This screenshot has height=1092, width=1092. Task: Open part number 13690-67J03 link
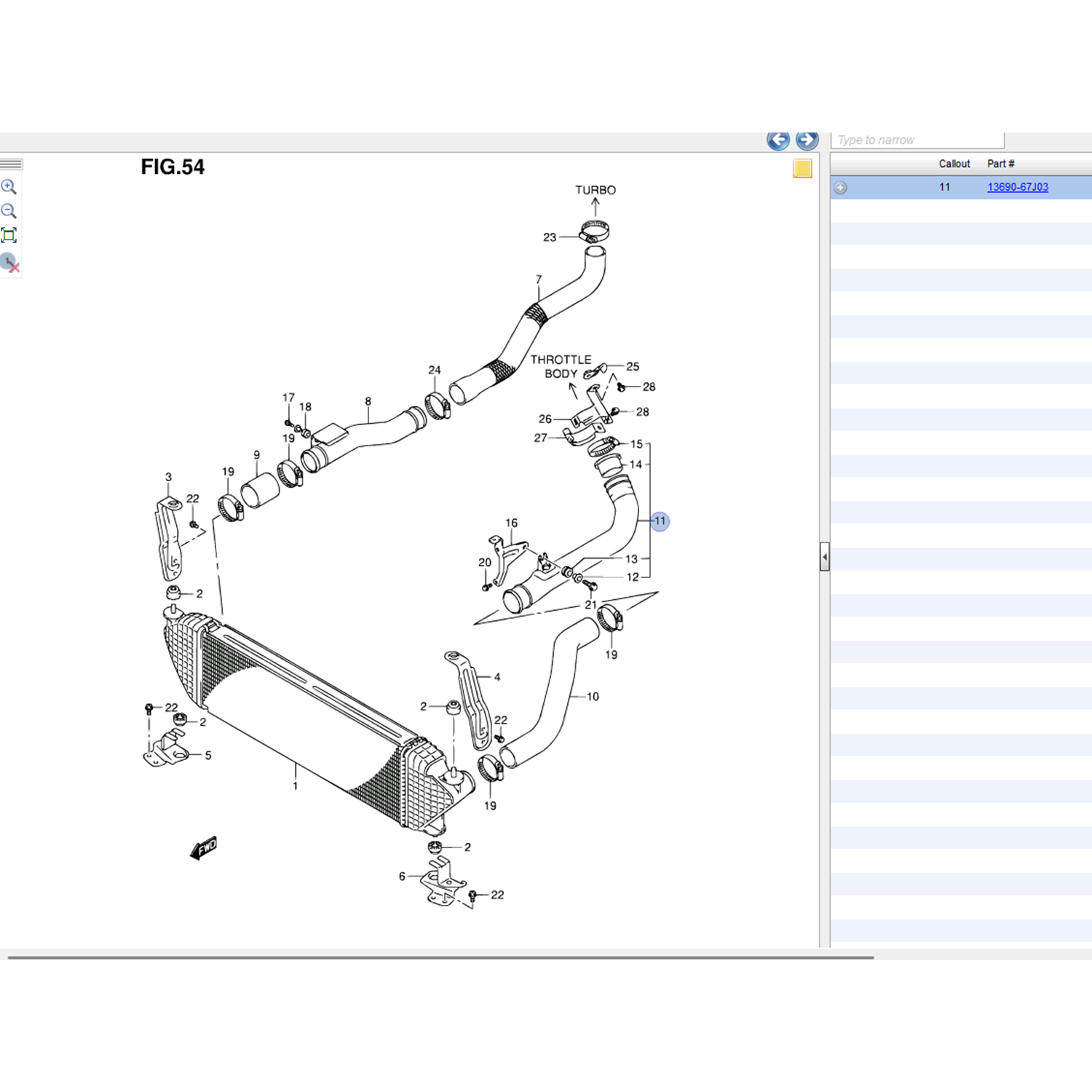click(x=1017, y=187)
